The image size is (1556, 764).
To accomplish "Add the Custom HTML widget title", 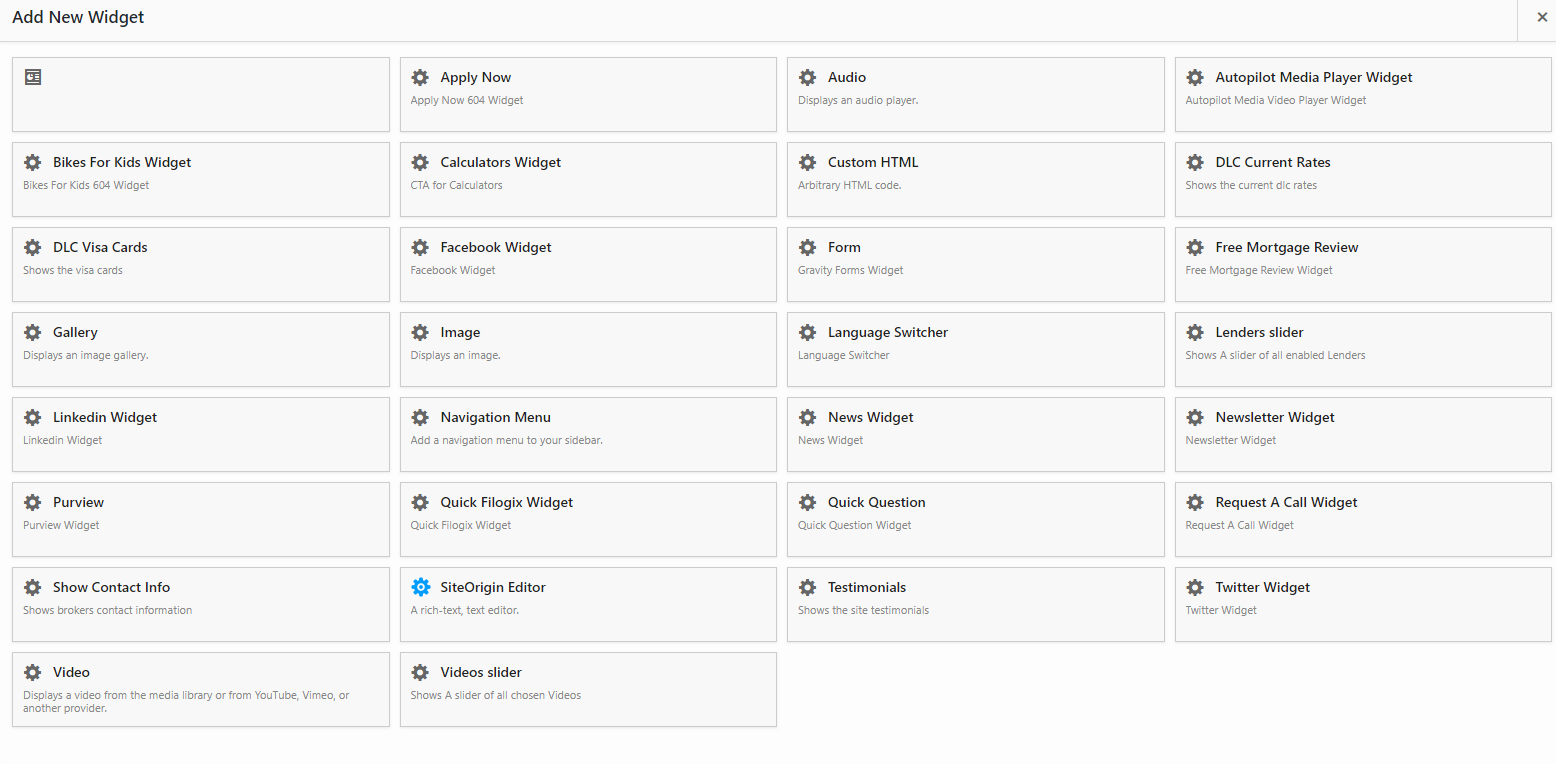I will tap(873, 162).
